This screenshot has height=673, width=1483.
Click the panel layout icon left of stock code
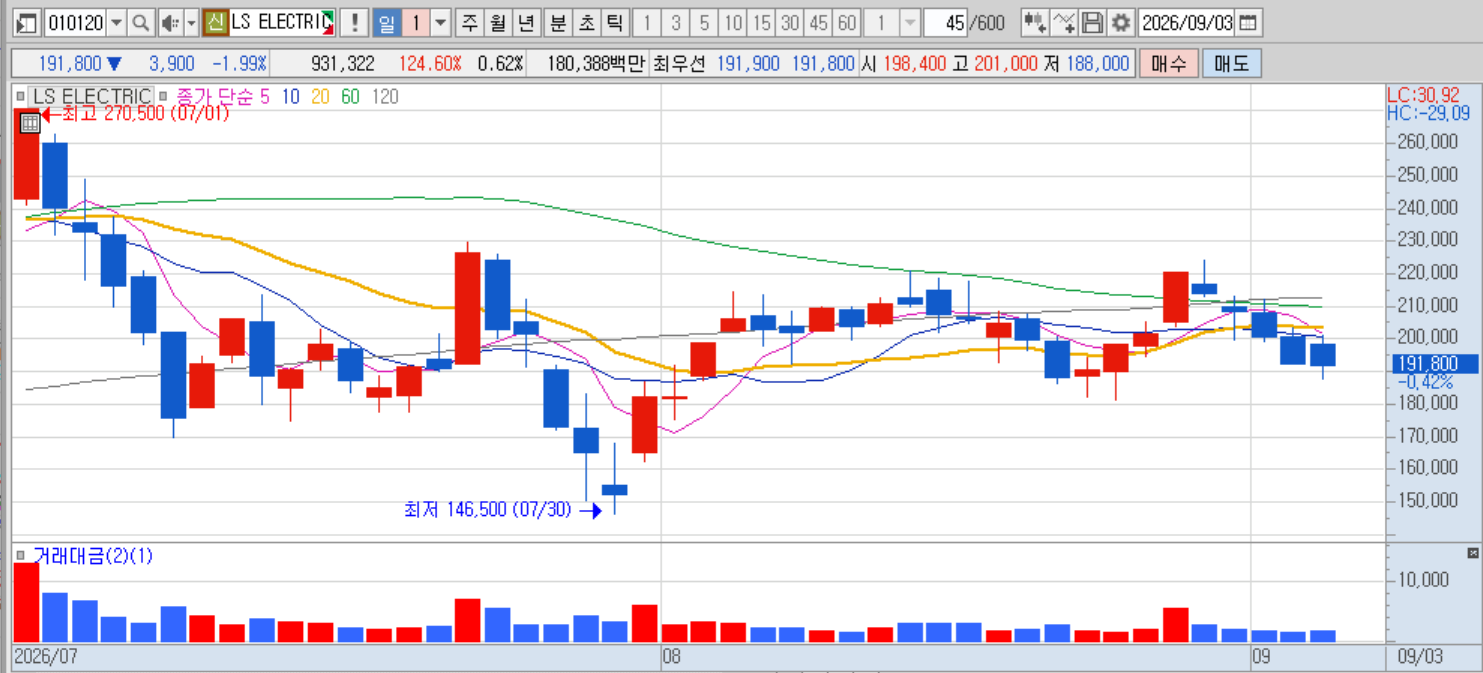pos(28,22)
